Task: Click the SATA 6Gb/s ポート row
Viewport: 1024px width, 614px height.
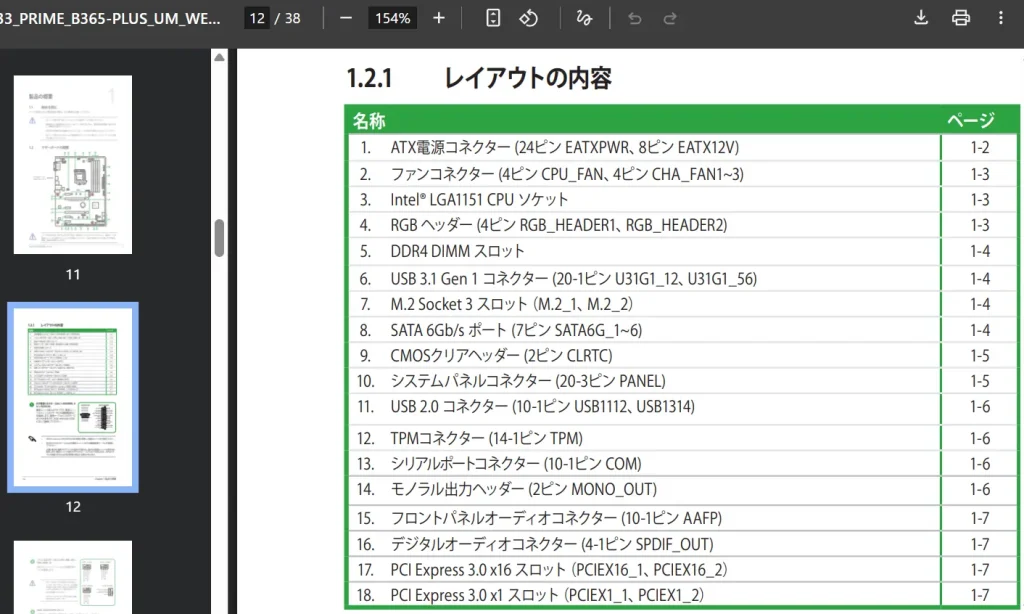Action: (x=516, y=331)
